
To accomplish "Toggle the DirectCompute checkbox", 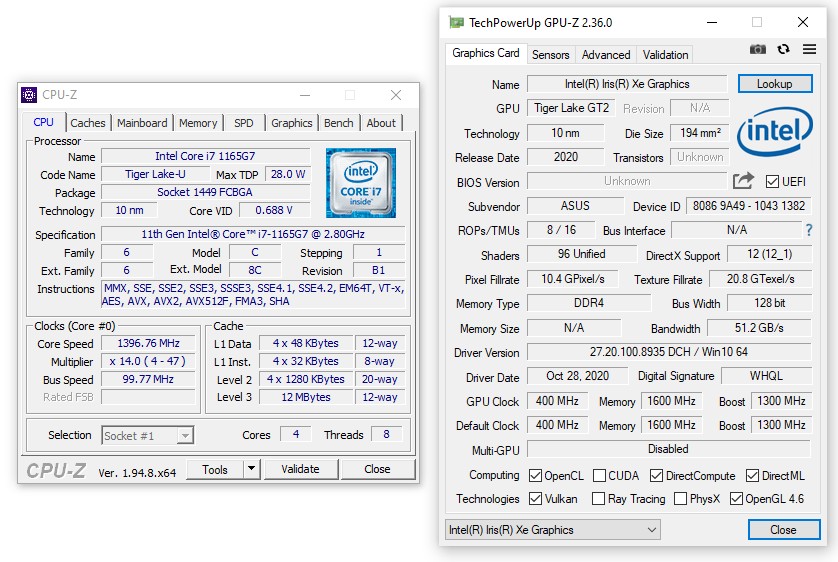I will [656, 475].
